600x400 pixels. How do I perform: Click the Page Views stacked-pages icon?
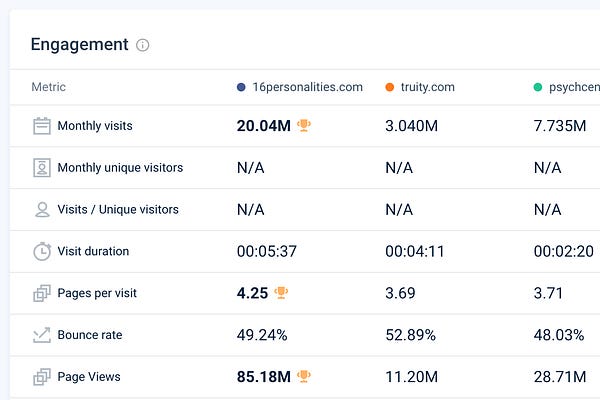click(42, 377)
